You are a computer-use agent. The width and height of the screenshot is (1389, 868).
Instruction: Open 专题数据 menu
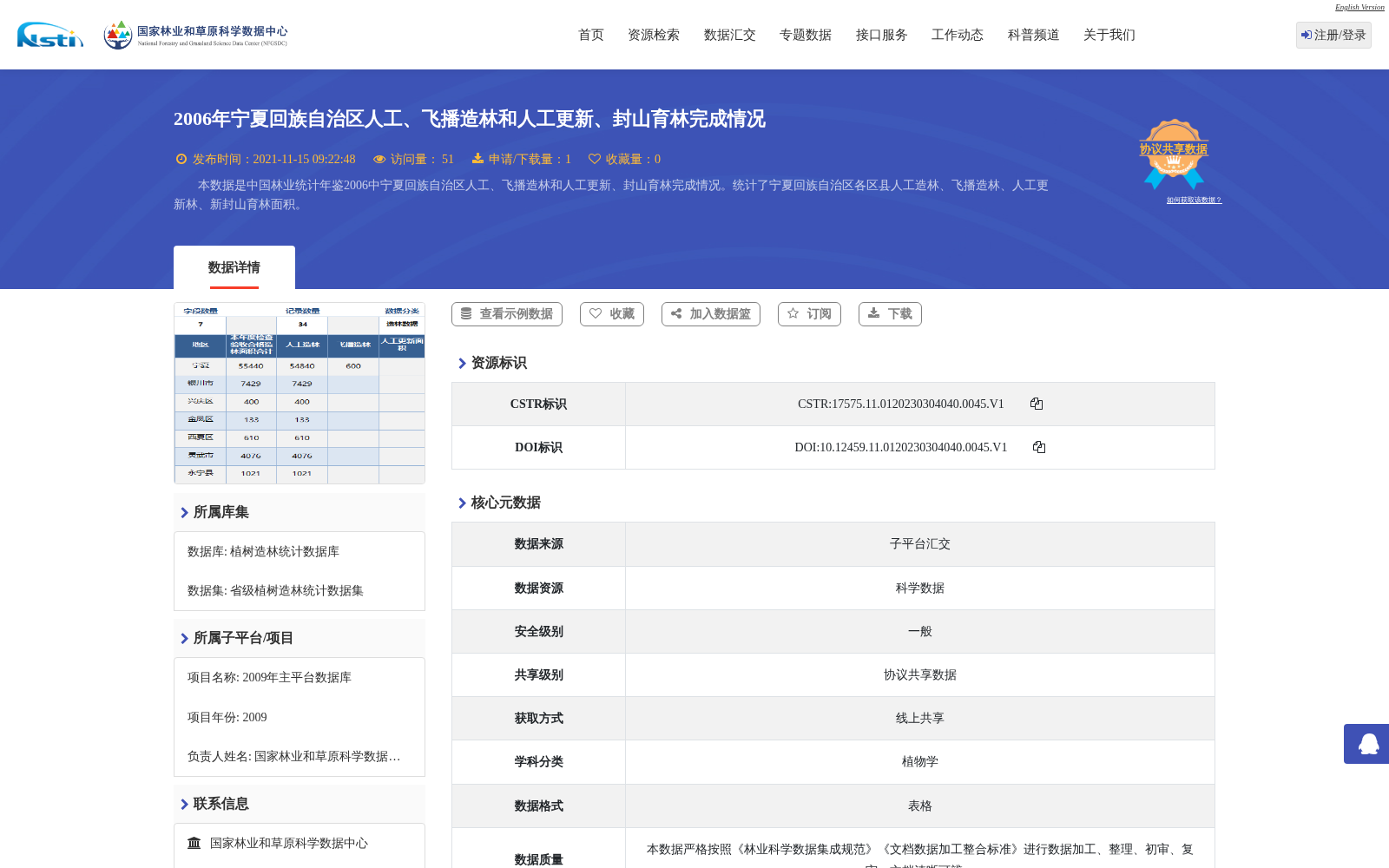tap(806, 35)
